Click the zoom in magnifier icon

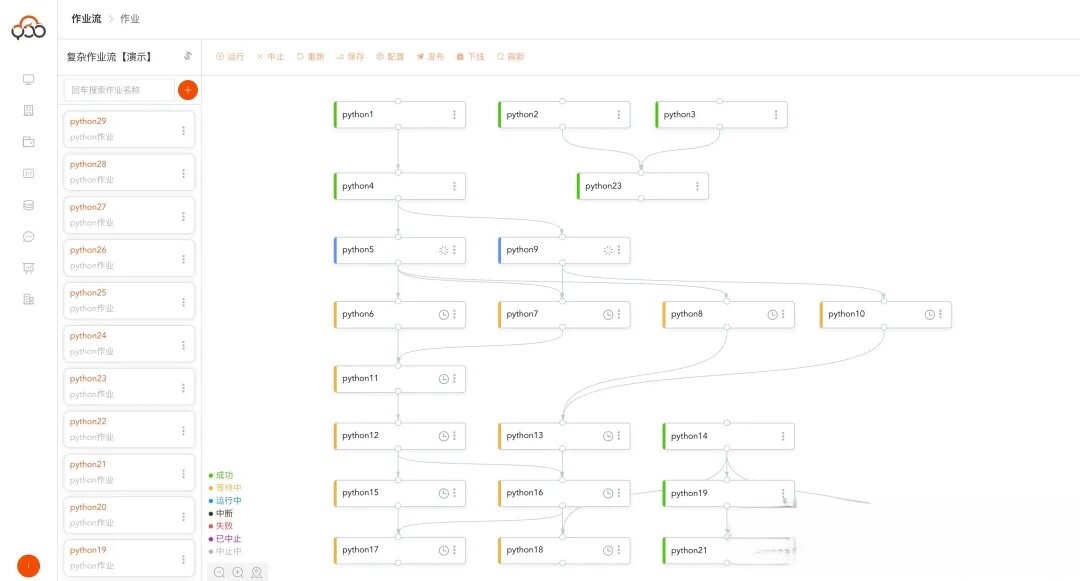point(238,572)
